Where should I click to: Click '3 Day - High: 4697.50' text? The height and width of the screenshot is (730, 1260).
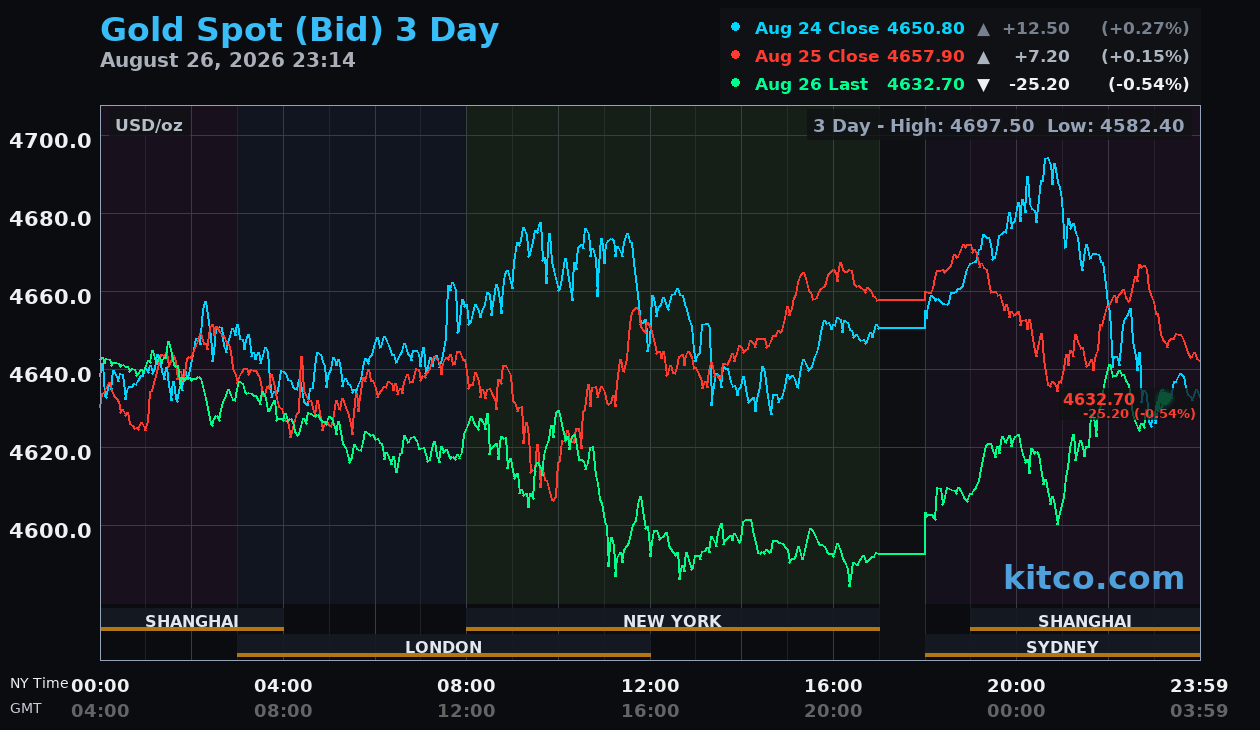pyautogui.click(x=923, y=126)
